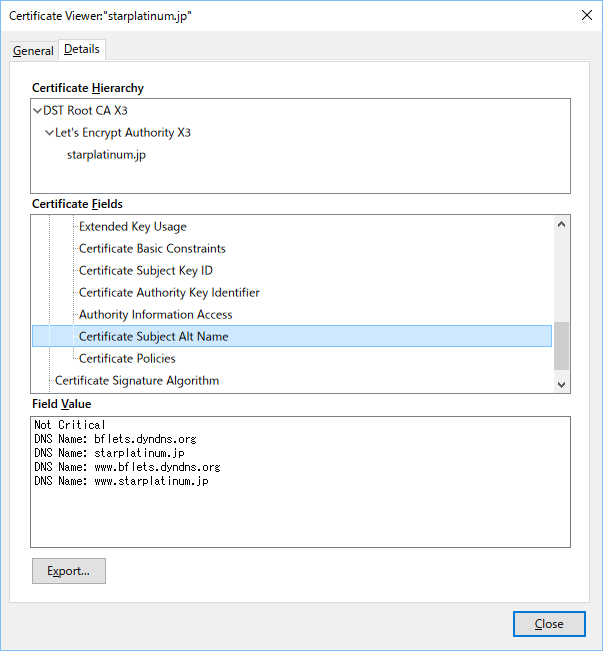Select Certificate Signature Algorithm field
Screen dimensions: 603x651
[x=137, y=381]
